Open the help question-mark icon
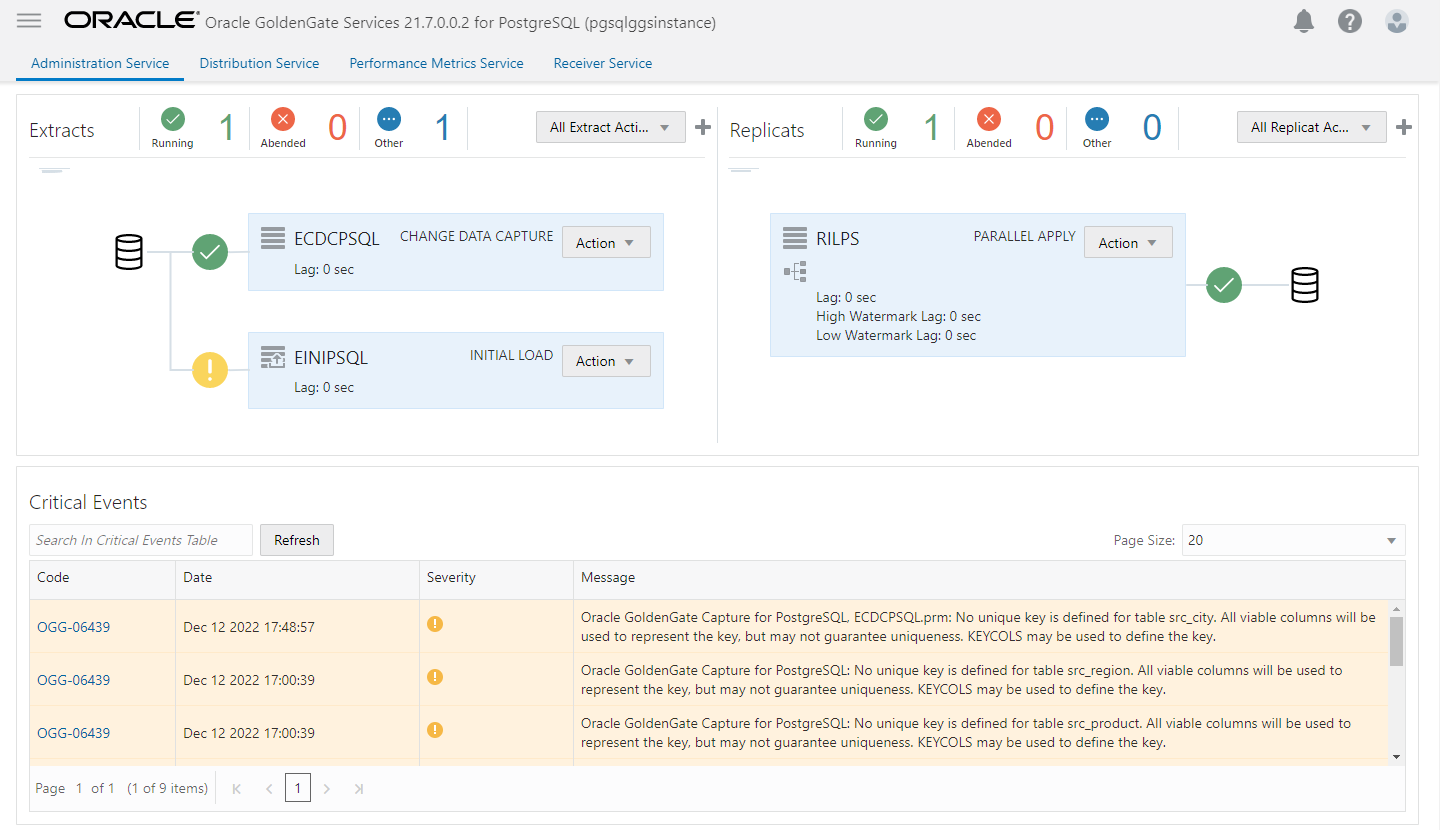Screen dimensions: 1440x830 (1350, 20)
